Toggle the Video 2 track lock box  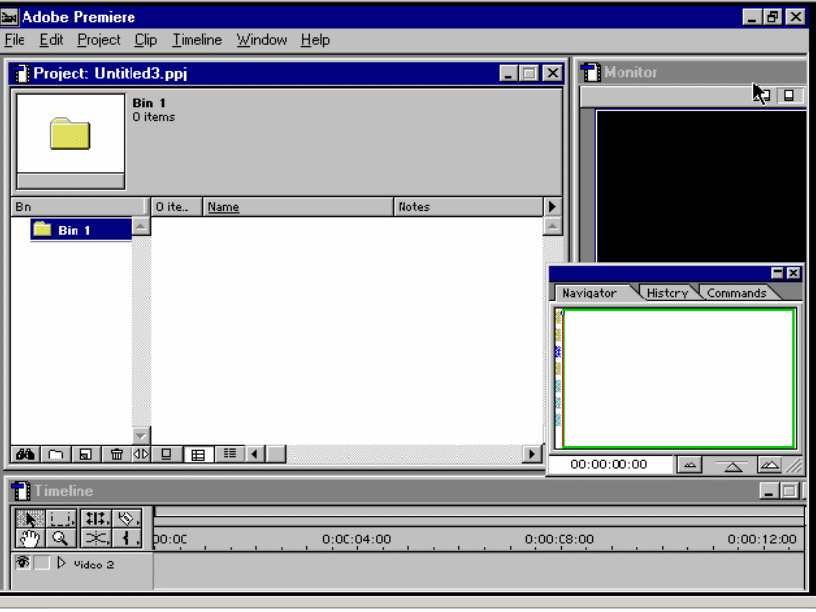42,563
